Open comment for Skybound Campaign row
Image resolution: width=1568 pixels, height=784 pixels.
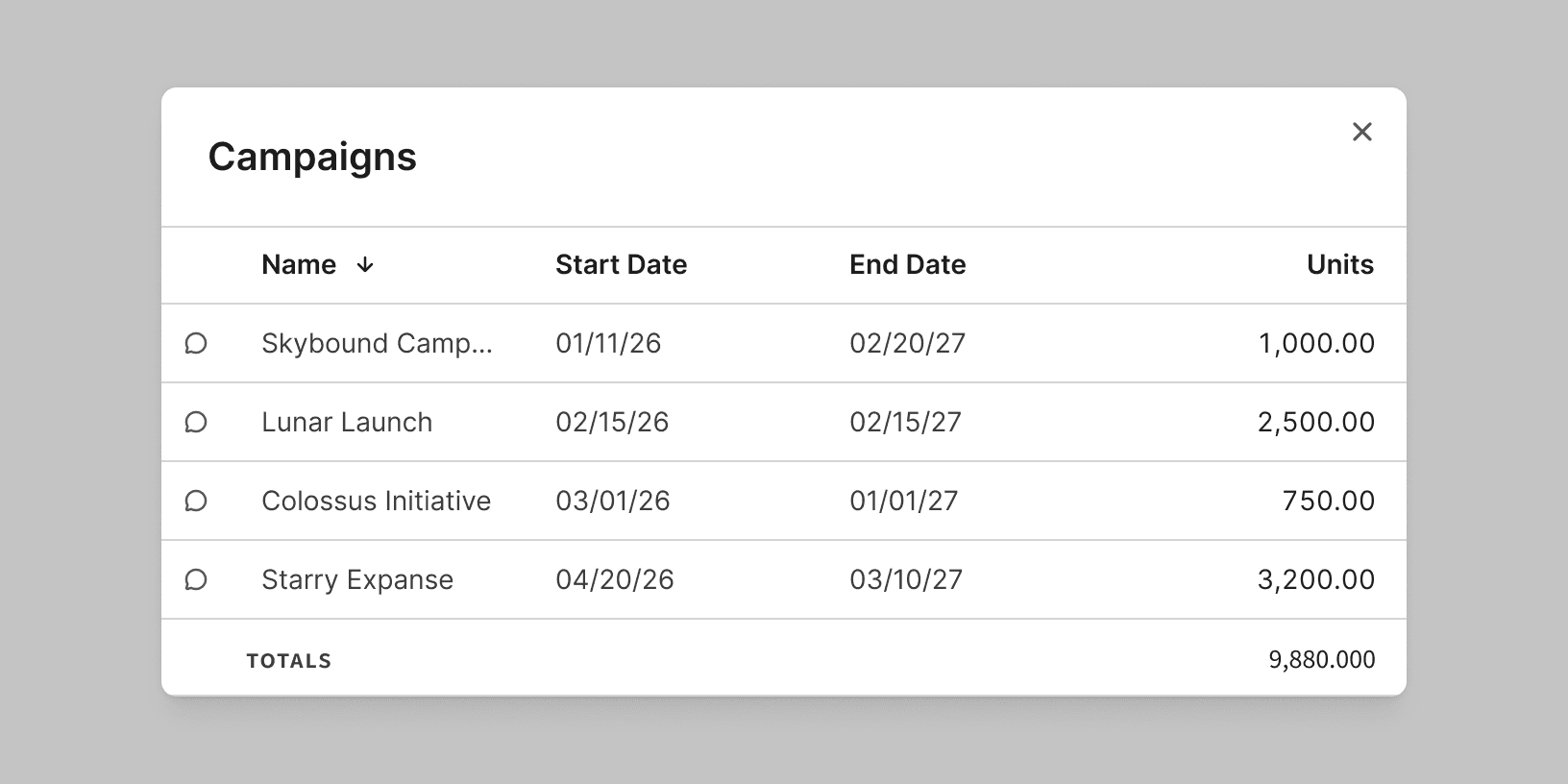click(x=196, y=343)
